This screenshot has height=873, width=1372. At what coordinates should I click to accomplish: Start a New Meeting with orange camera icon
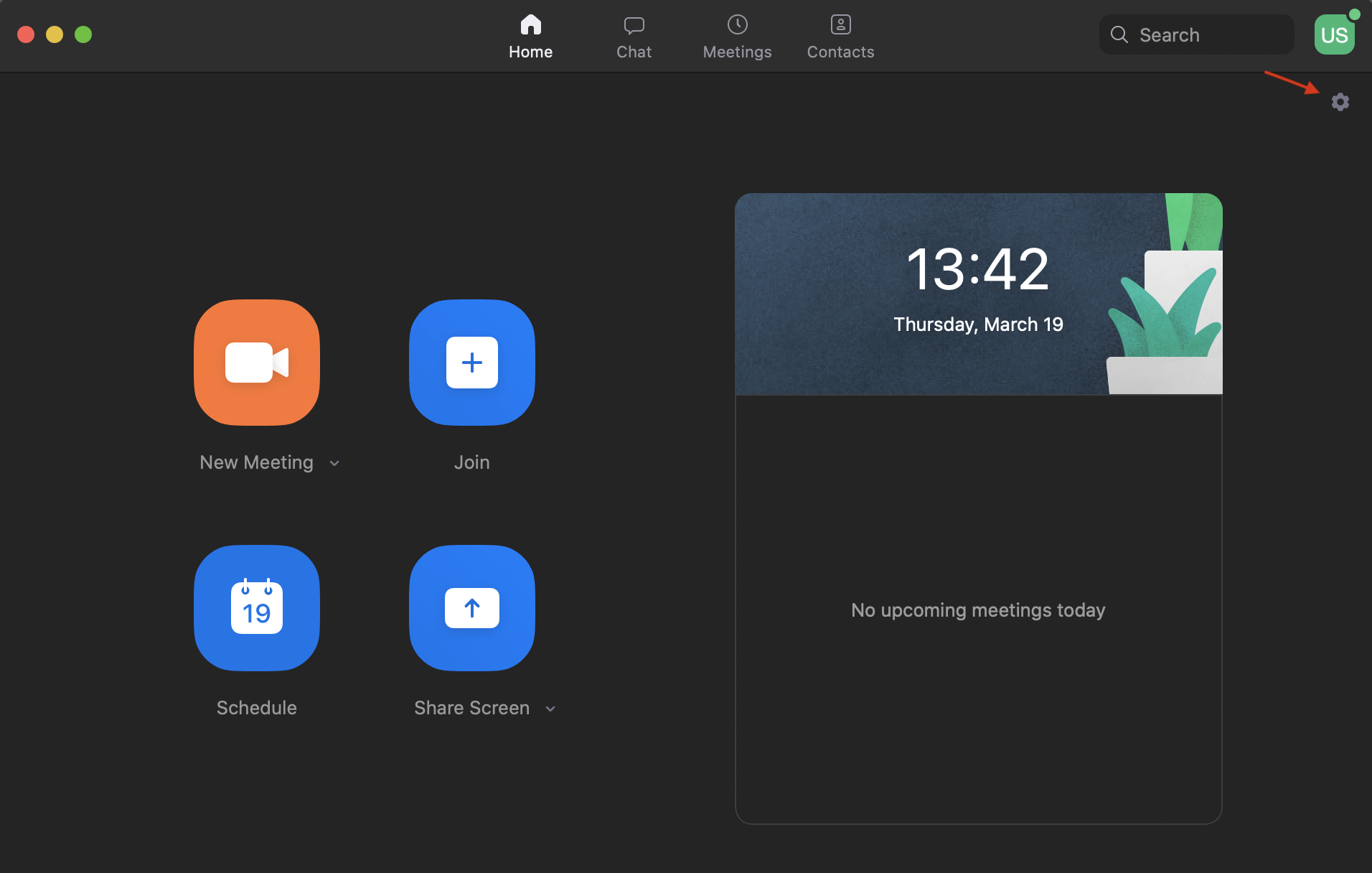pyautogui.click(x=257, y=363)
